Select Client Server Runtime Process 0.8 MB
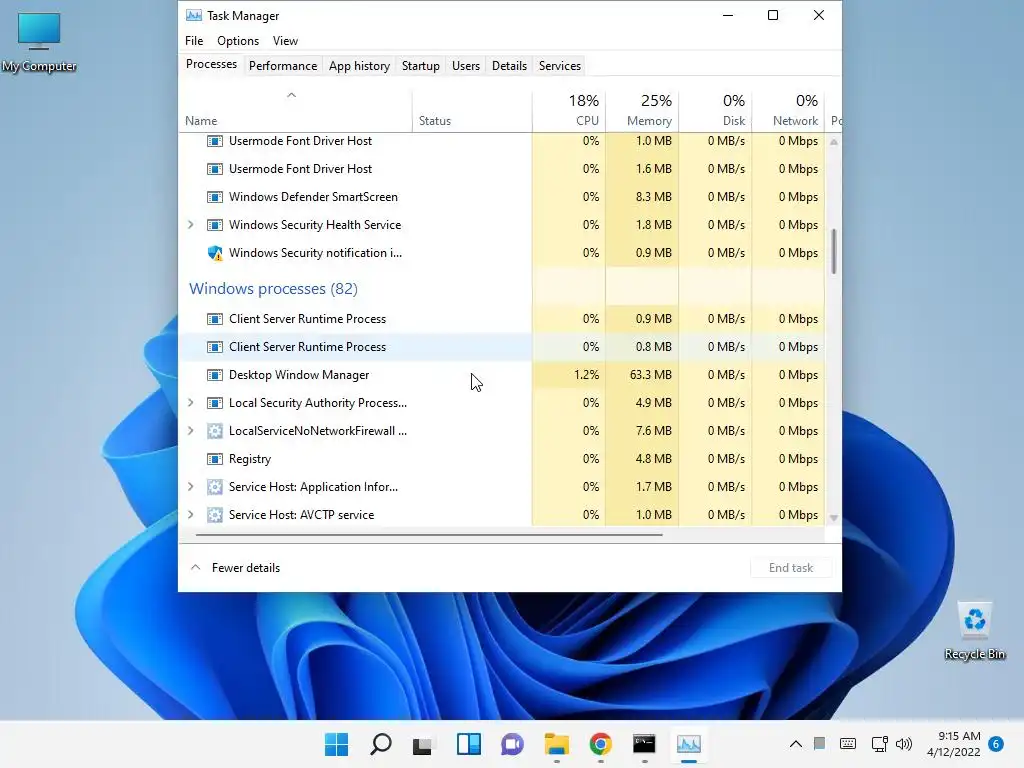The width and height of the screenshot is (1024, 768). [502, 347]
